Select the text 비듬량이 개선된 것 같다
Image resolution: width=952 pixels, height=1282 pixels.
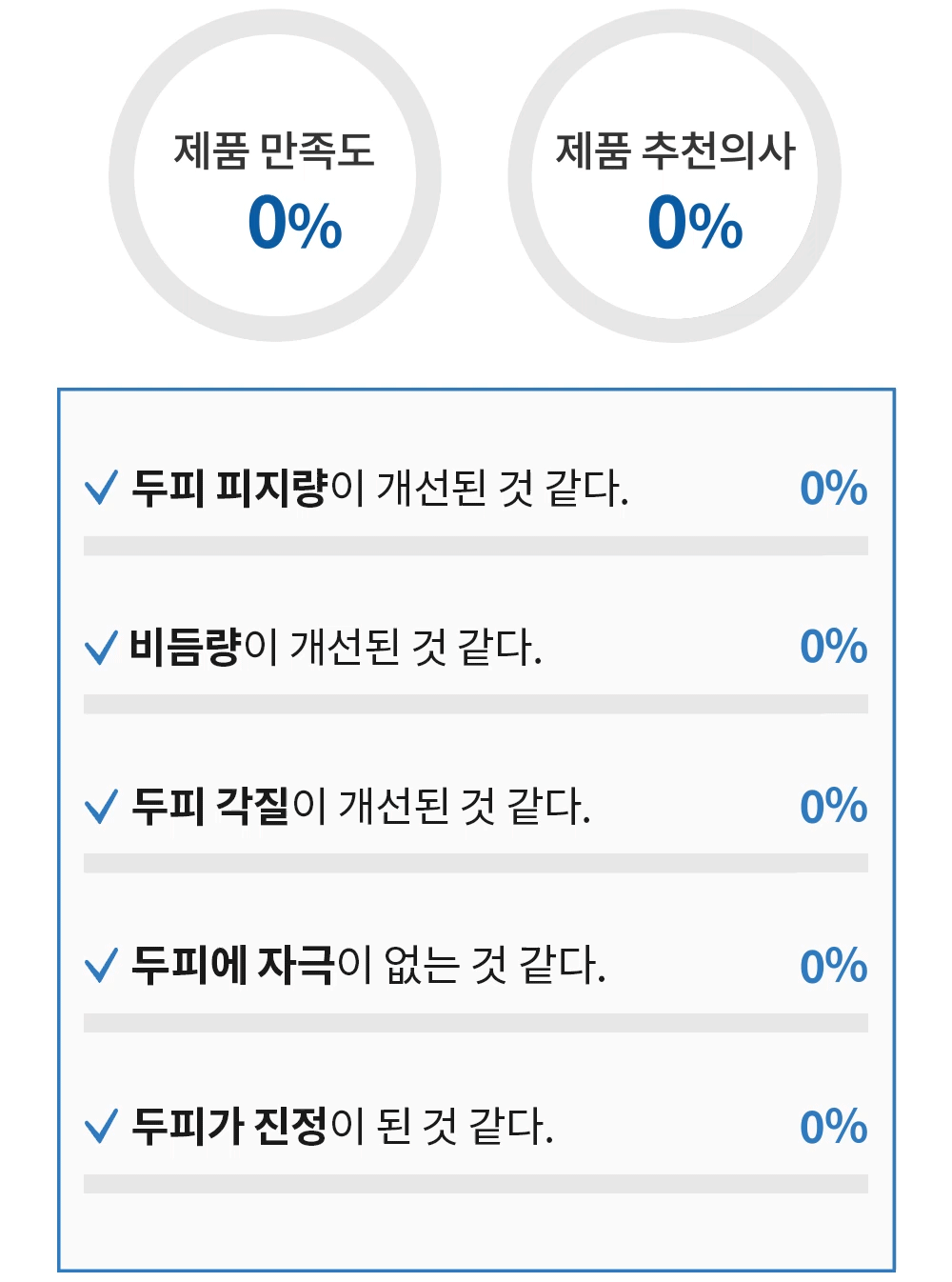pos(336,648)
